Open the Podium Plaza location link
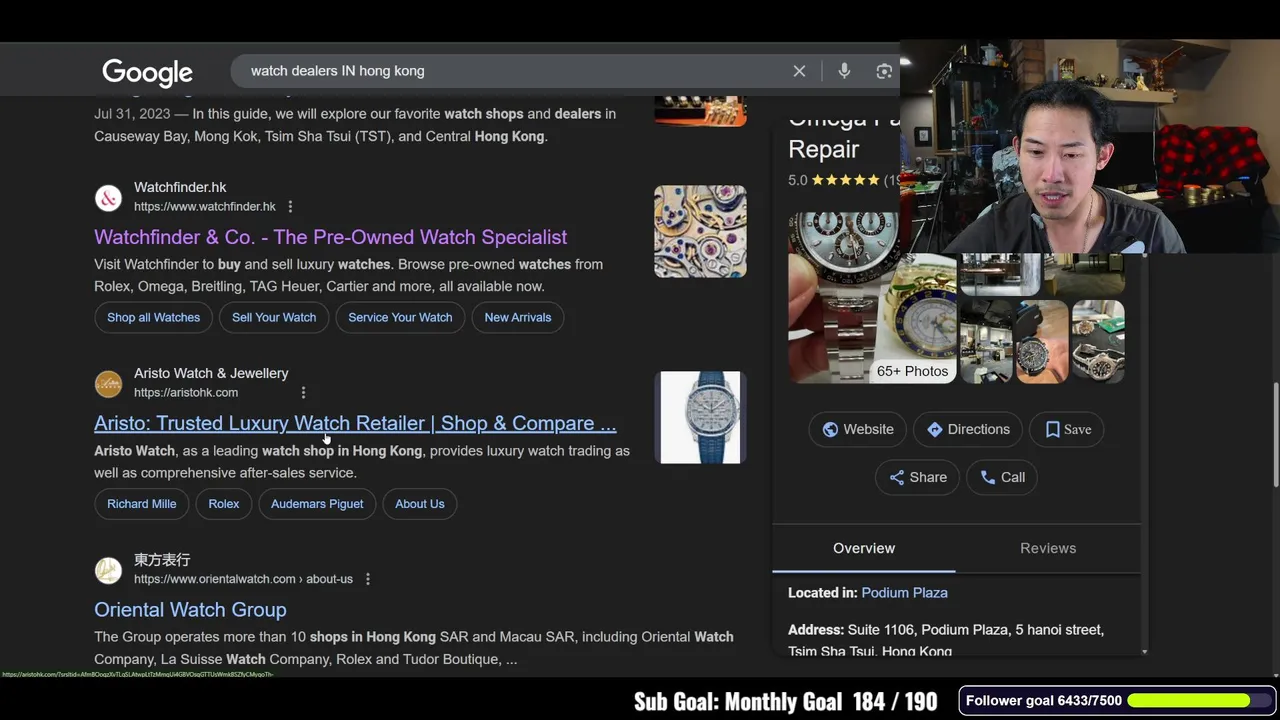 tap(904, 593)
